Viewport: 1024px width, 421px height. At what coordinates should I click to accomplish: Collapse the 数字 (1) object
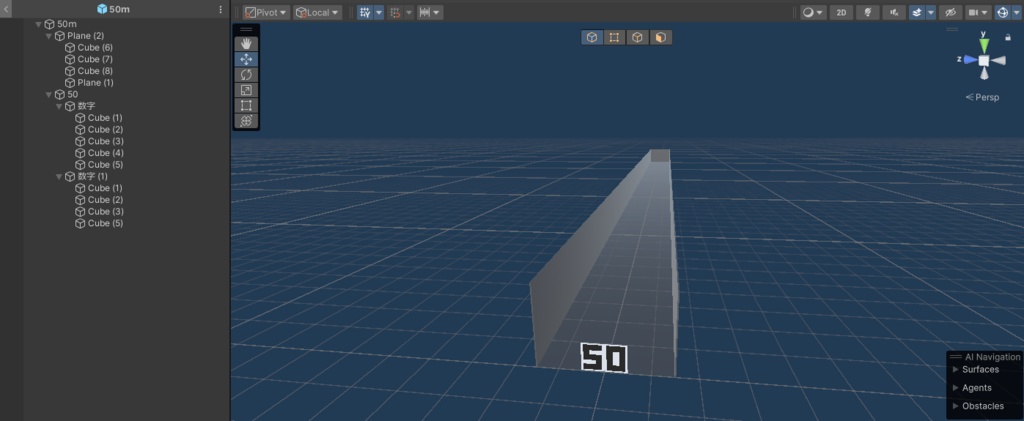pos(59,176)
